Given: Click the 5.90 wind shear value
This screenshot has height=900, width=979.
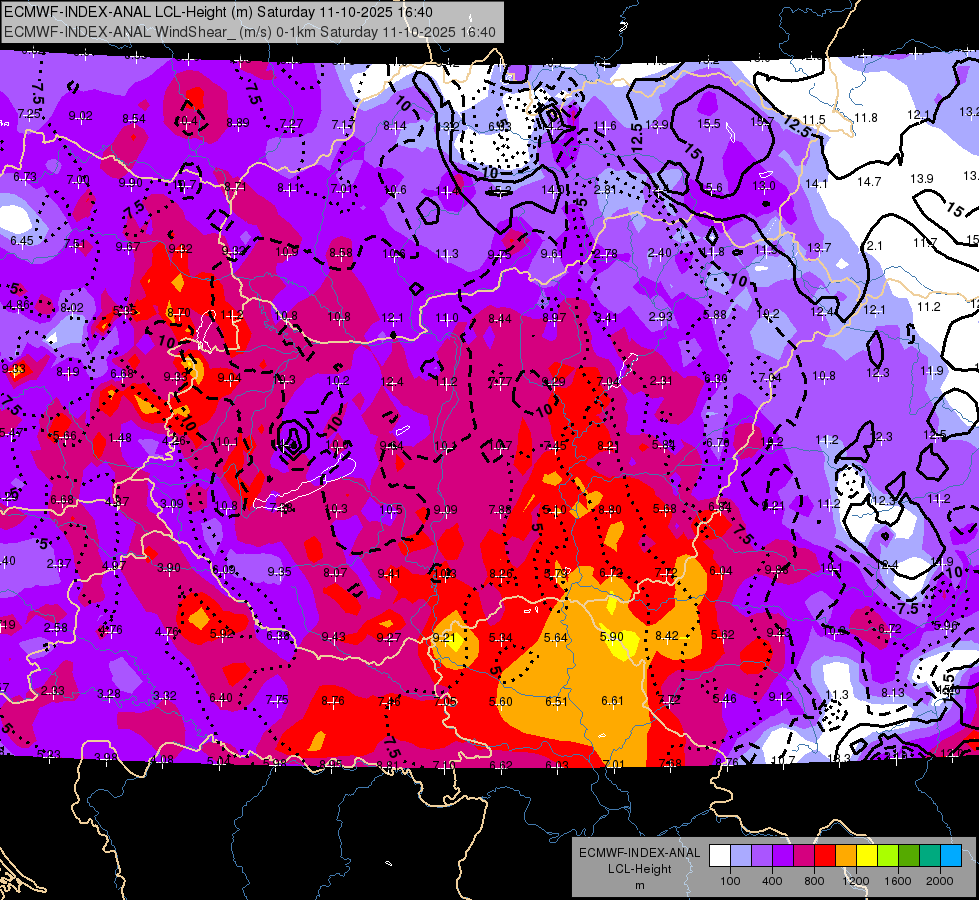Looking at the screenshot, I should click(x=611, y=636).
